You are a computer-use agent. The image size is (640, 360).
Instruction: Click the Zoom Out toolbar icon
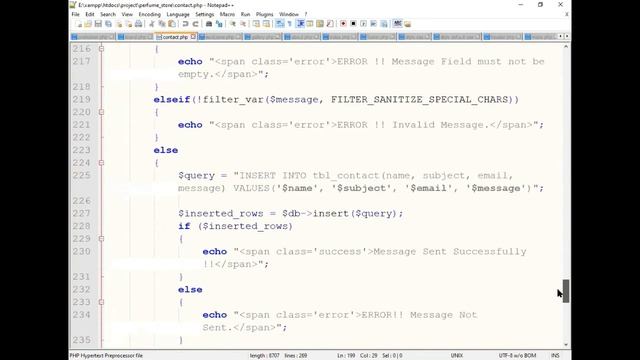[243, 24]
